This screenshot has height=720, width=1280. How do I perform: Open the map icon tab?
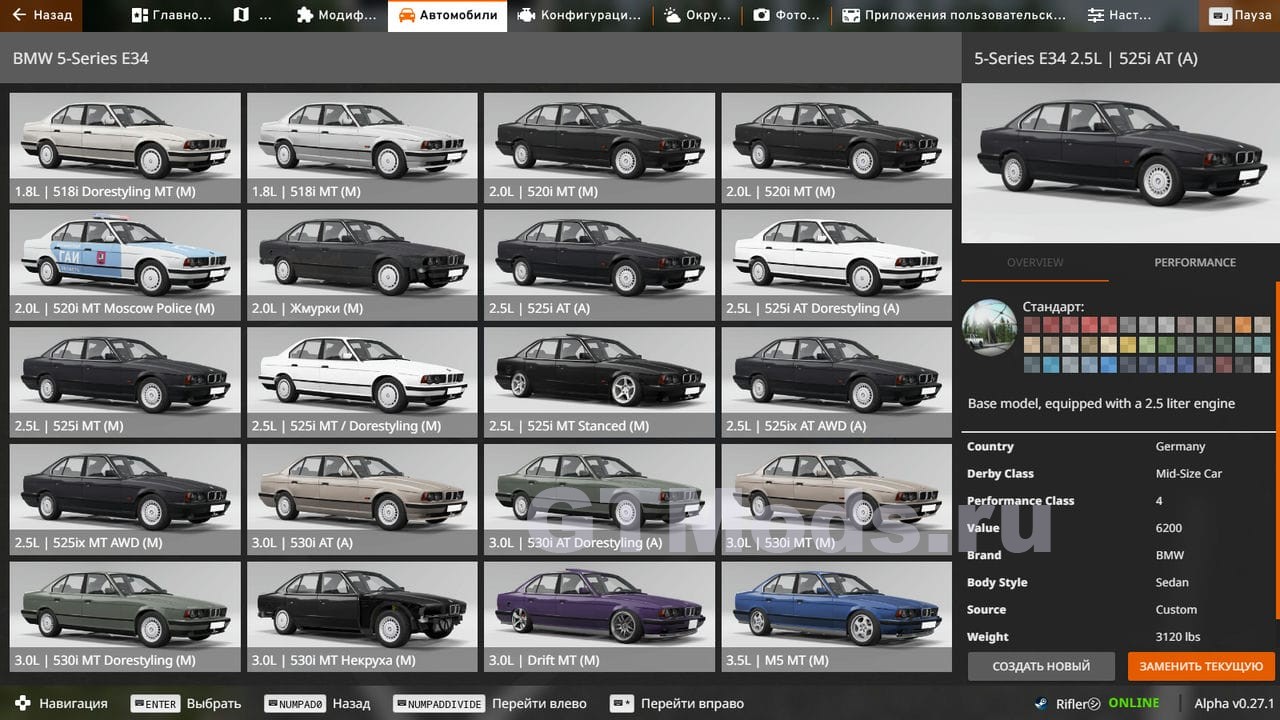click(x=252, y=15)
